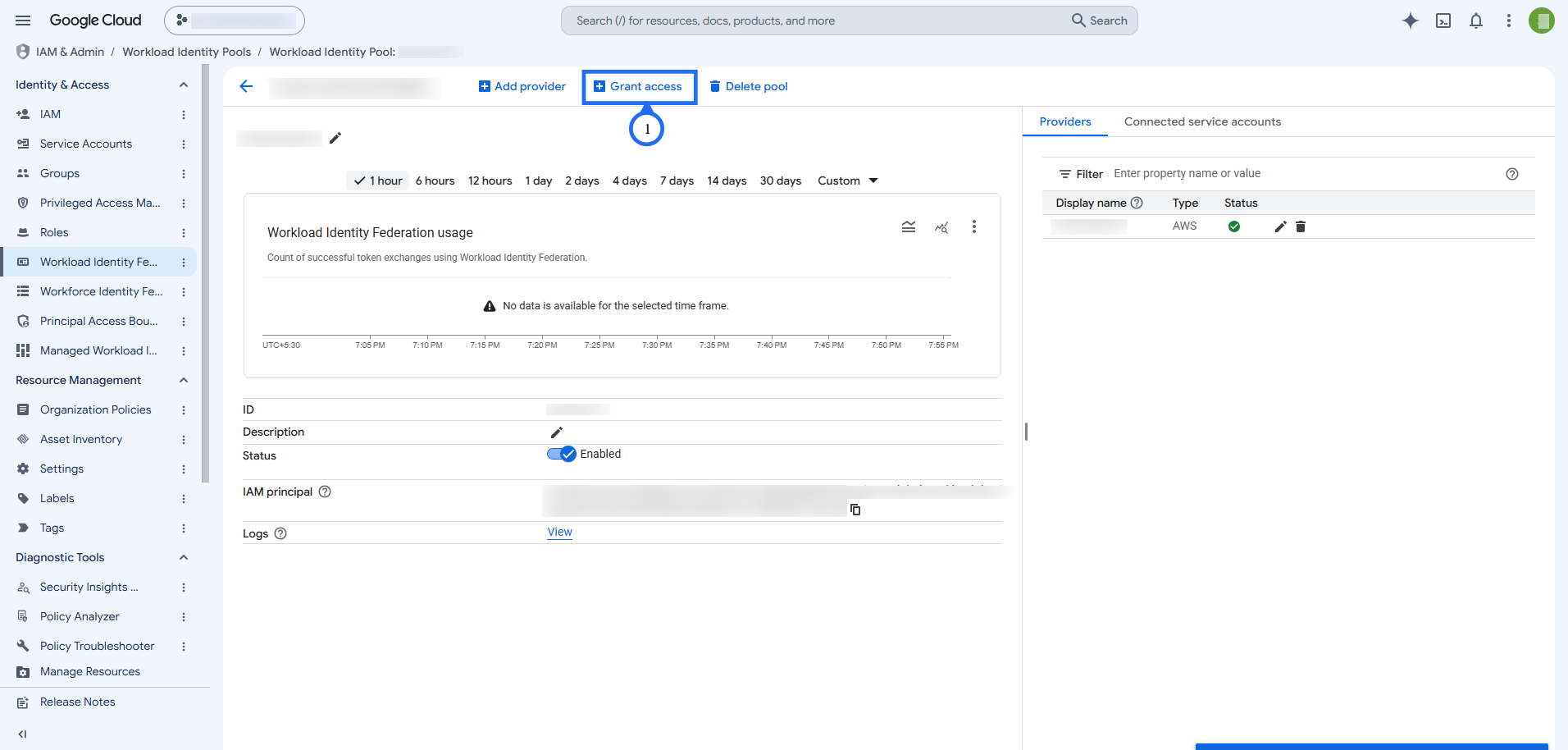This screenshot has width=1568, height=750.
Task: Select the 1 hour time range
Action: tap(378, 181)
